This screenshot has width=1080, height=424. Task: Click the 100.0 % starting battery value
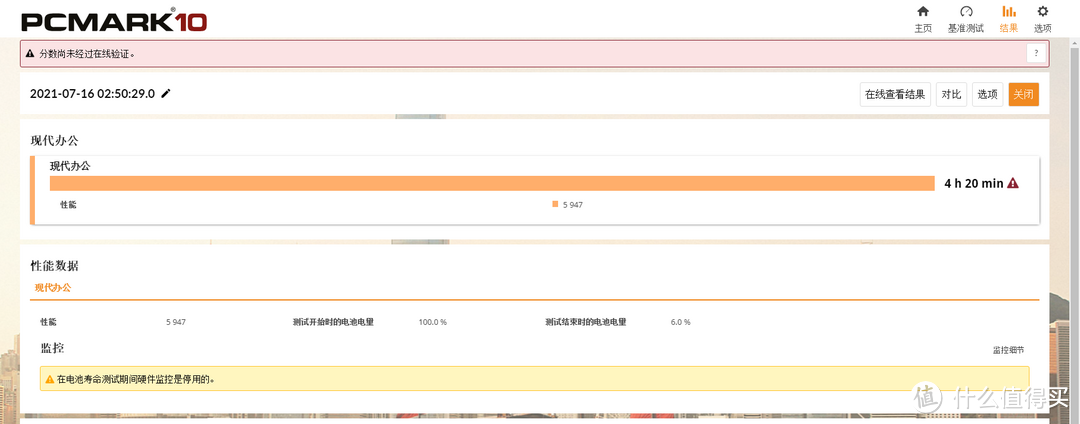click(433, 322)
